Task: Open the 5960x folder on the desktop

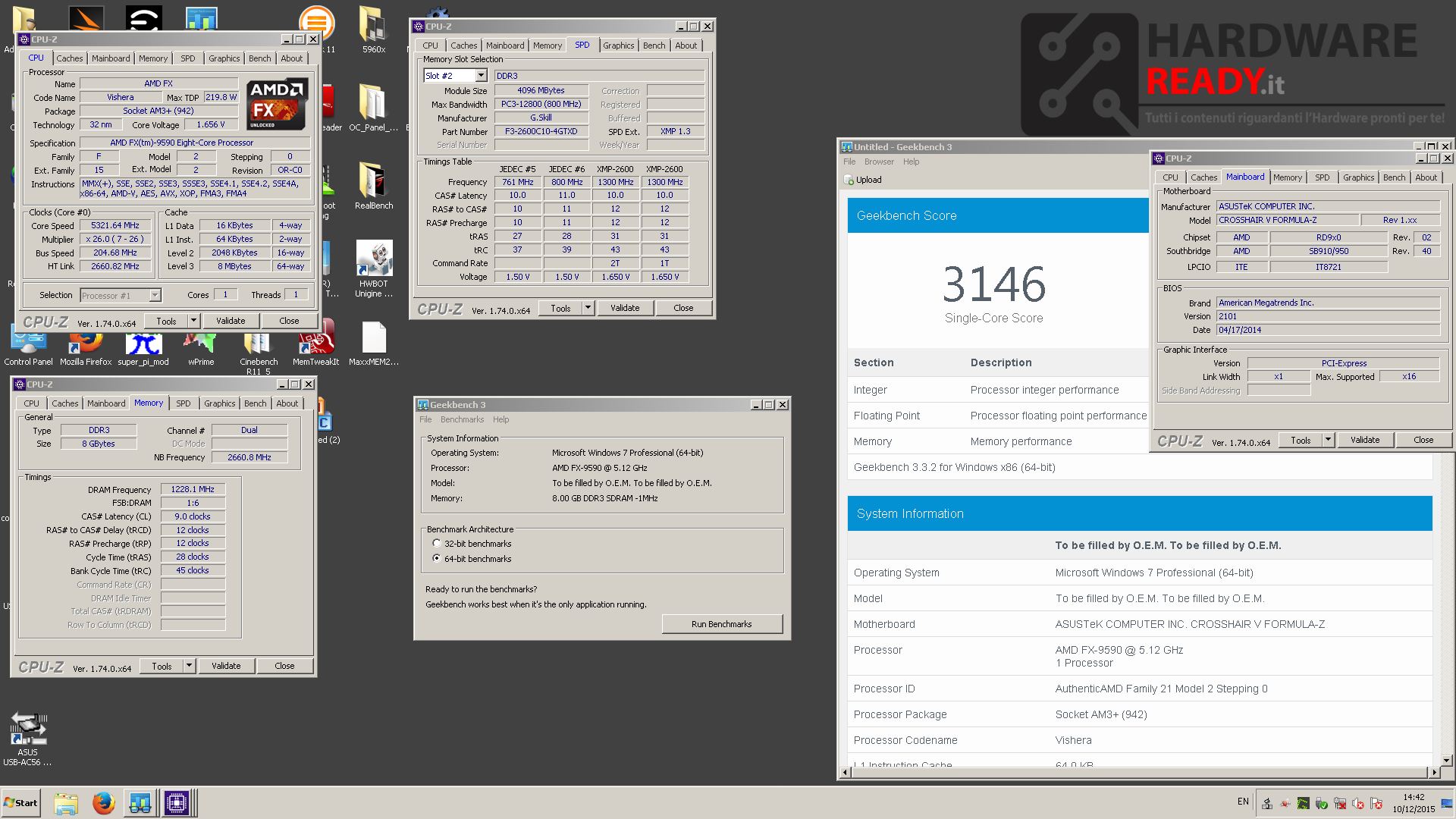Action: click(x=373, y=30)
